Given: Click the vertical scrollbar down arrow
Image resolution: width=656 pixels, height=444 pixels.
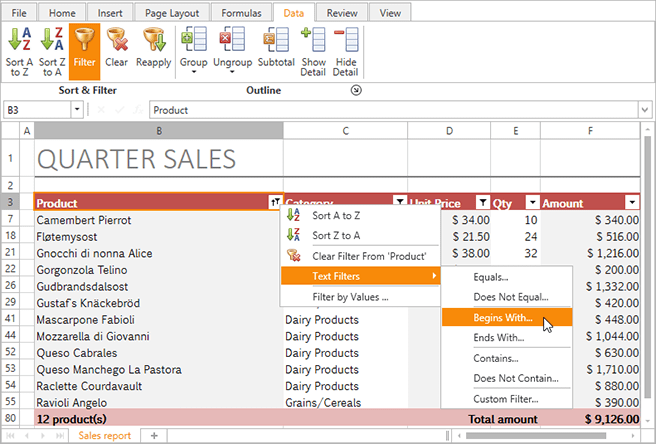Looking at the screenshot, I should click(x=648, y=421).
